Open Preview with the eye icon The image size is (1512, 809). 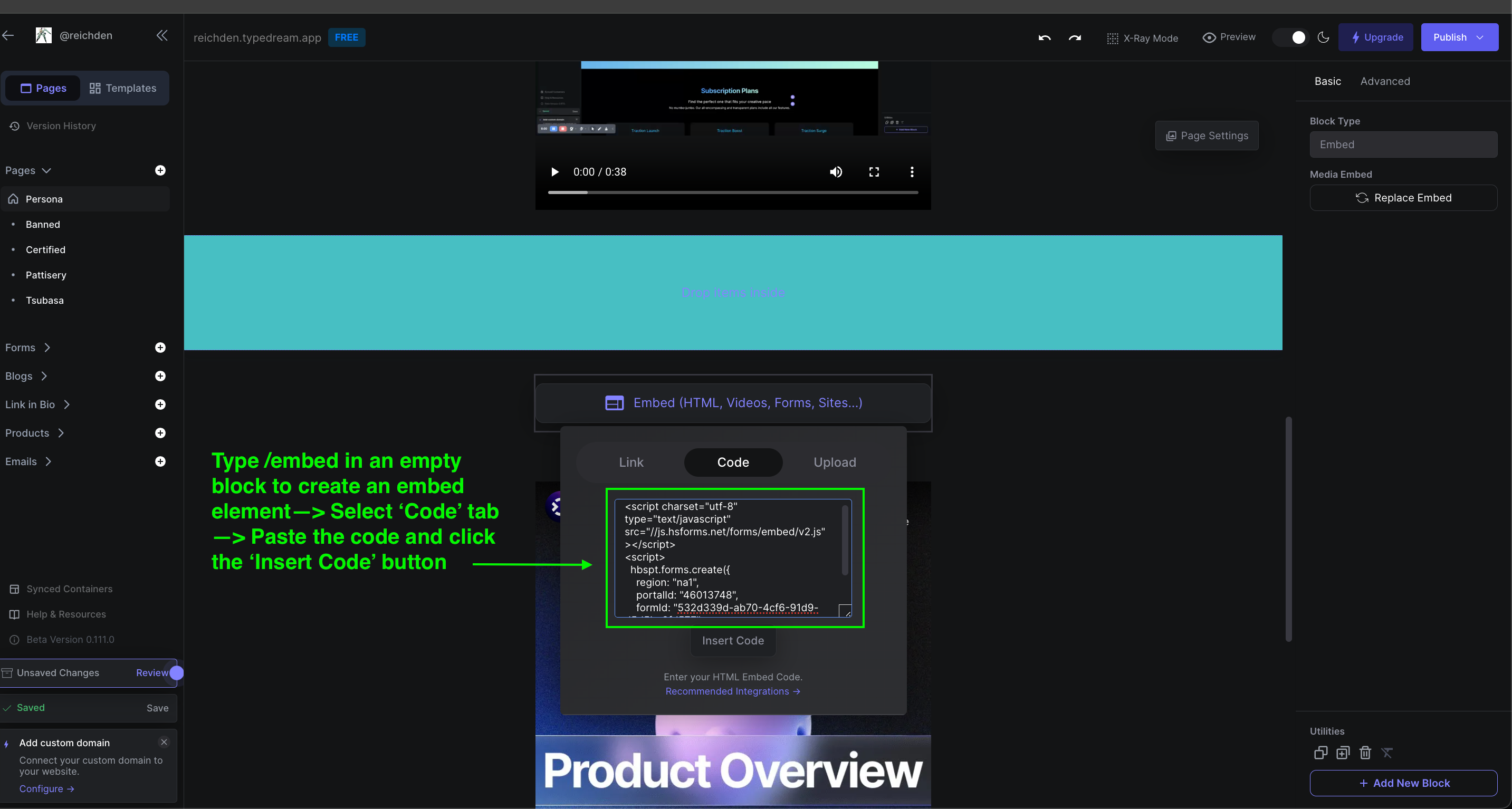click(1229, 37)
